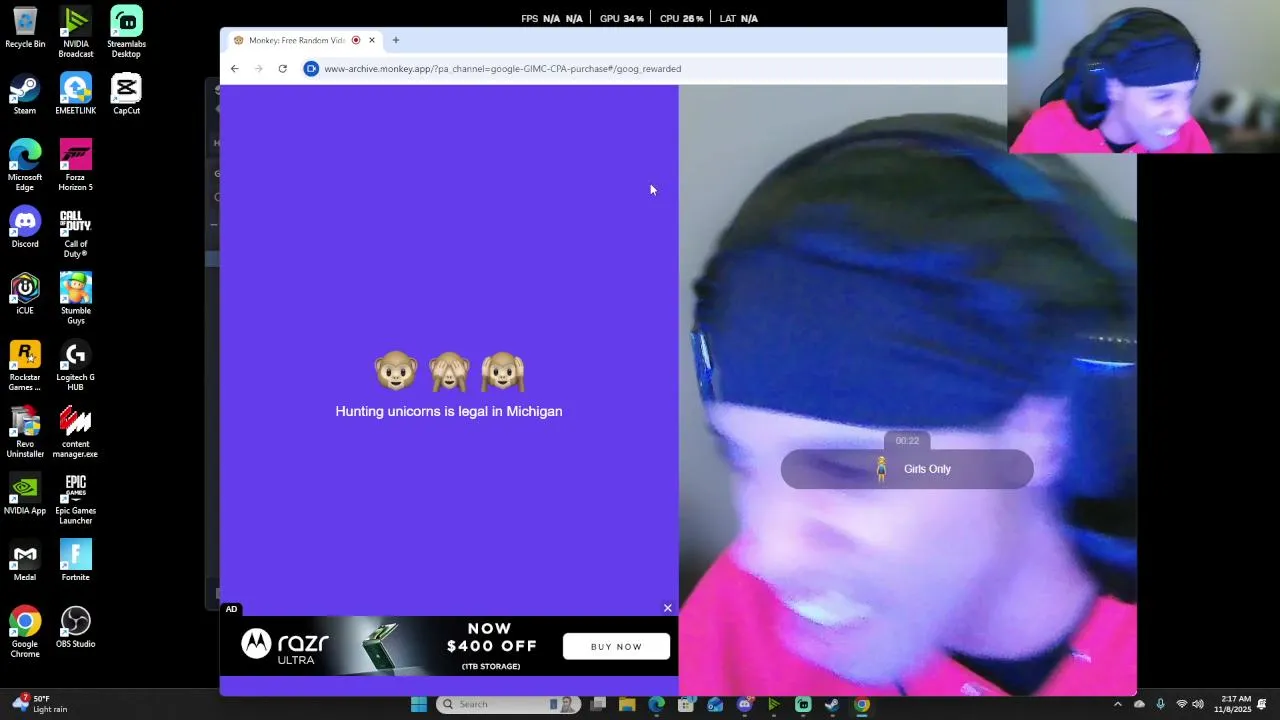Open NVIDIA Broadcast desktop shortcut
This screenshot has height=720, width=1280.
click(x=76, y=31)
